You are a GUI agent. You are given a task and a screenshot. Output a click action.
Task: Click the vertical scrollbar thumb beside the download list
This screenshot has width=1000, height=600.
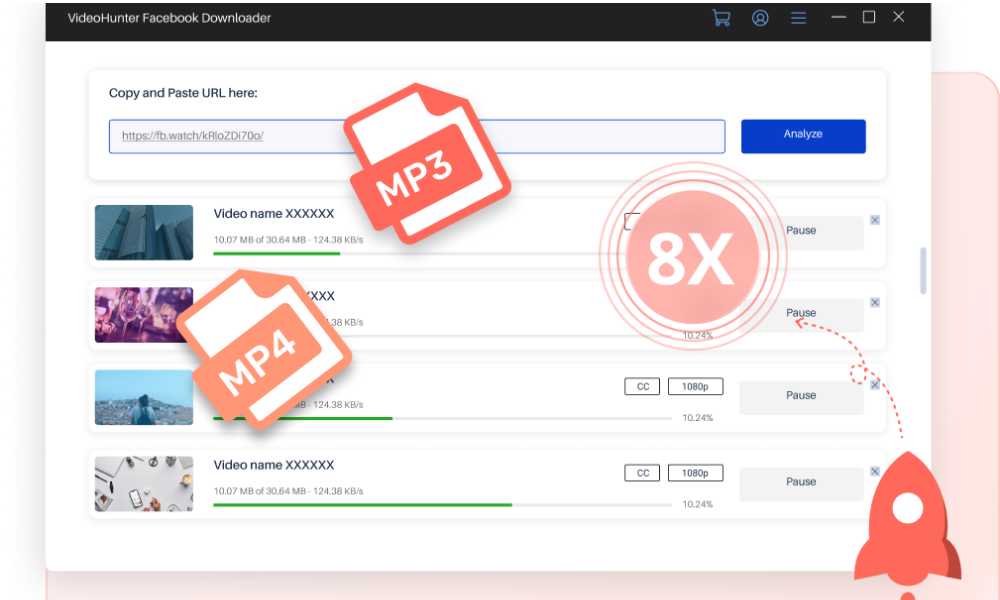coord(923,271)
